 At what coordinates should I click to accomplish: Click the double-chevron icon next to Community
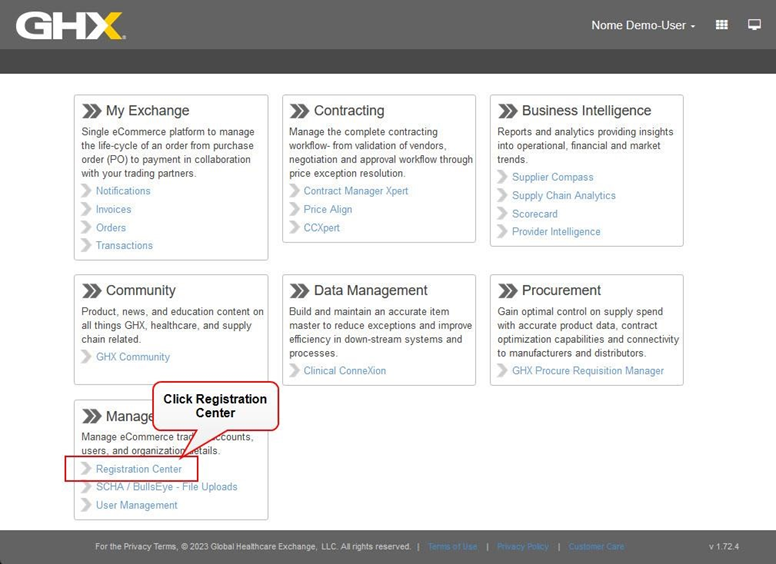click(x=91, y=291)
